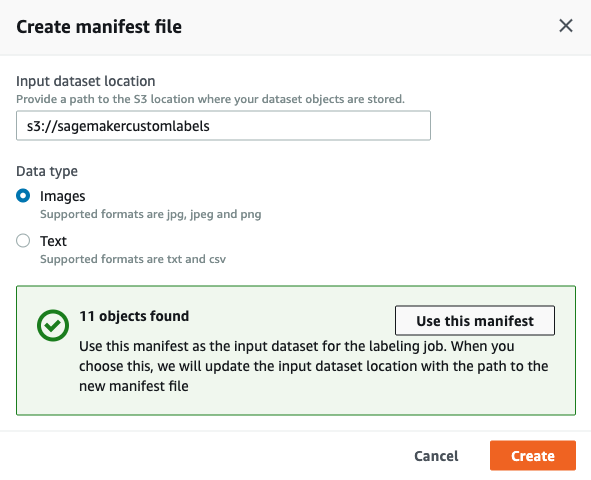The image size is (591, 480).
Task: Focus the s3://sagemakercustomlabels input field
Action: tap(223, 125)
